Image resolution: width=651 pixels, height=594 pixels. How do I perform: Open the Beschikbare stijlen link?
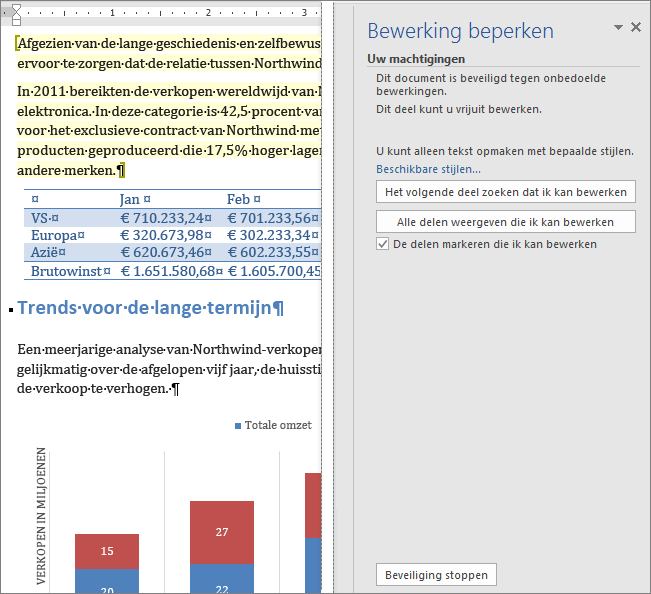pyautogui.click(x=428, y=169)
